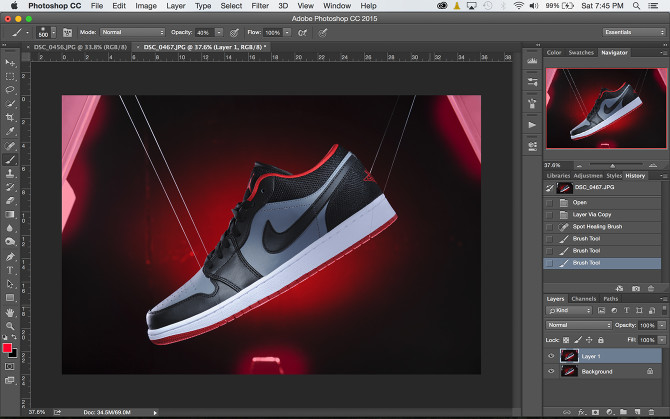
Task: Open the Essentials workspace dropdown
Action: [x=634, y=32]
